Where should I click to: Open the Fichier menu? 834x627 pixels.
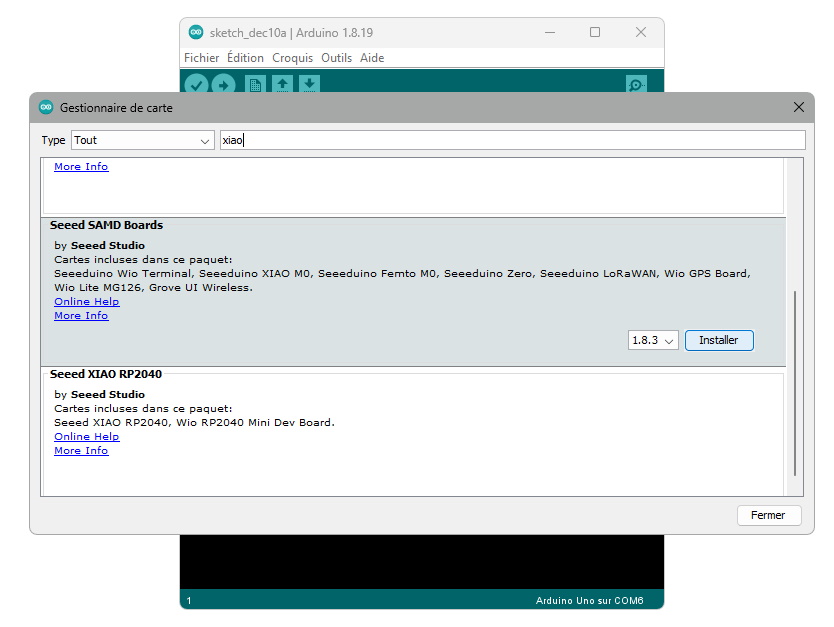click(201, 58)
